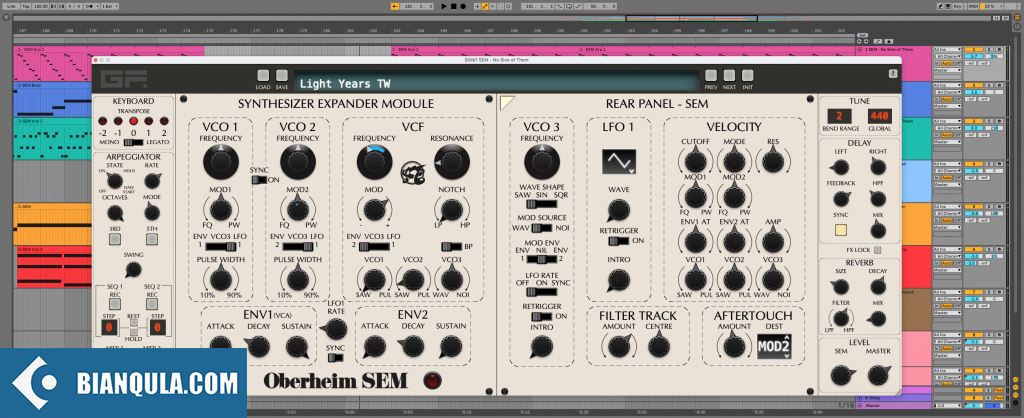Open the Aftertouch DEST MOD2 selector

(x=775, y=347)
